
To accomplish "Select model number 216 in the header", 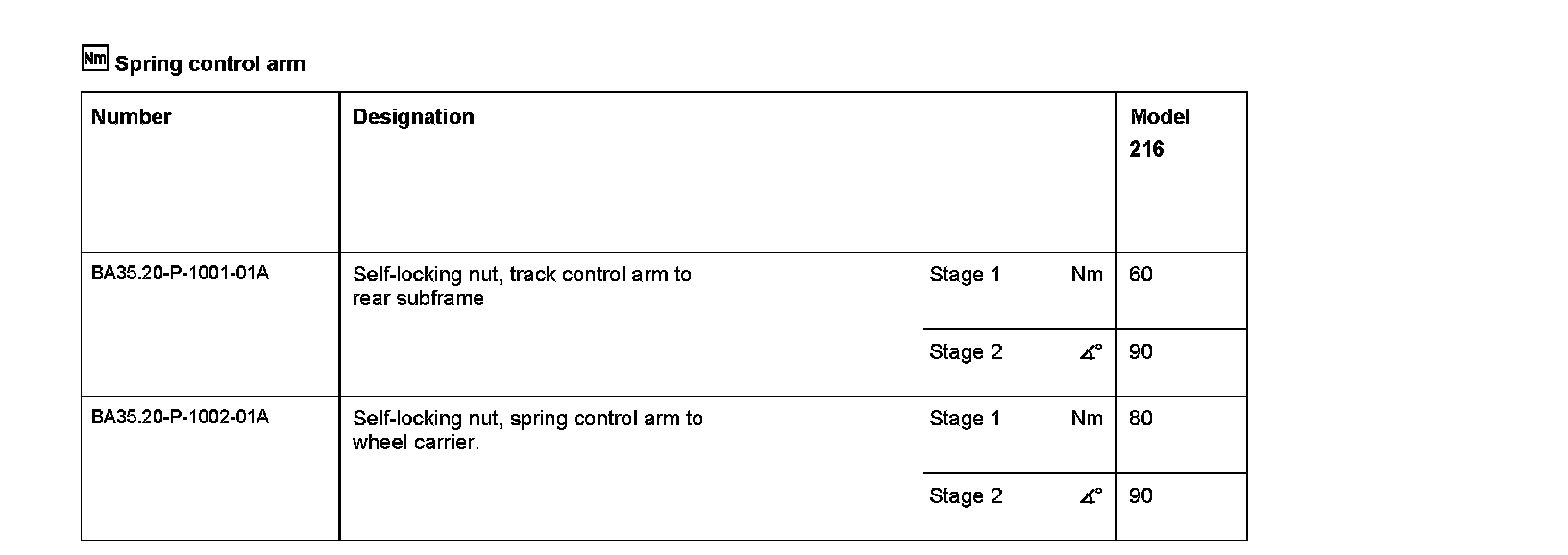I will point(1146,149).
